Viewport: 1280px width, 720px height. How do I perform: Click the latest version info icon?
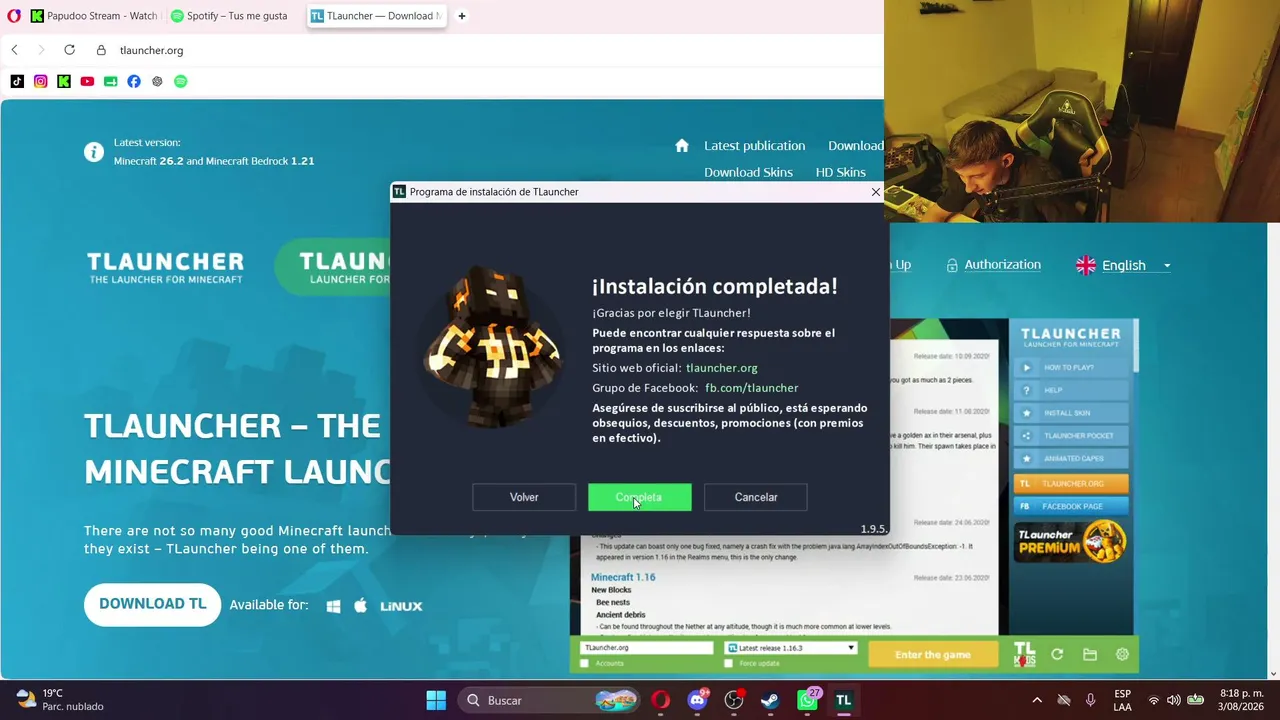click(94, 152)
